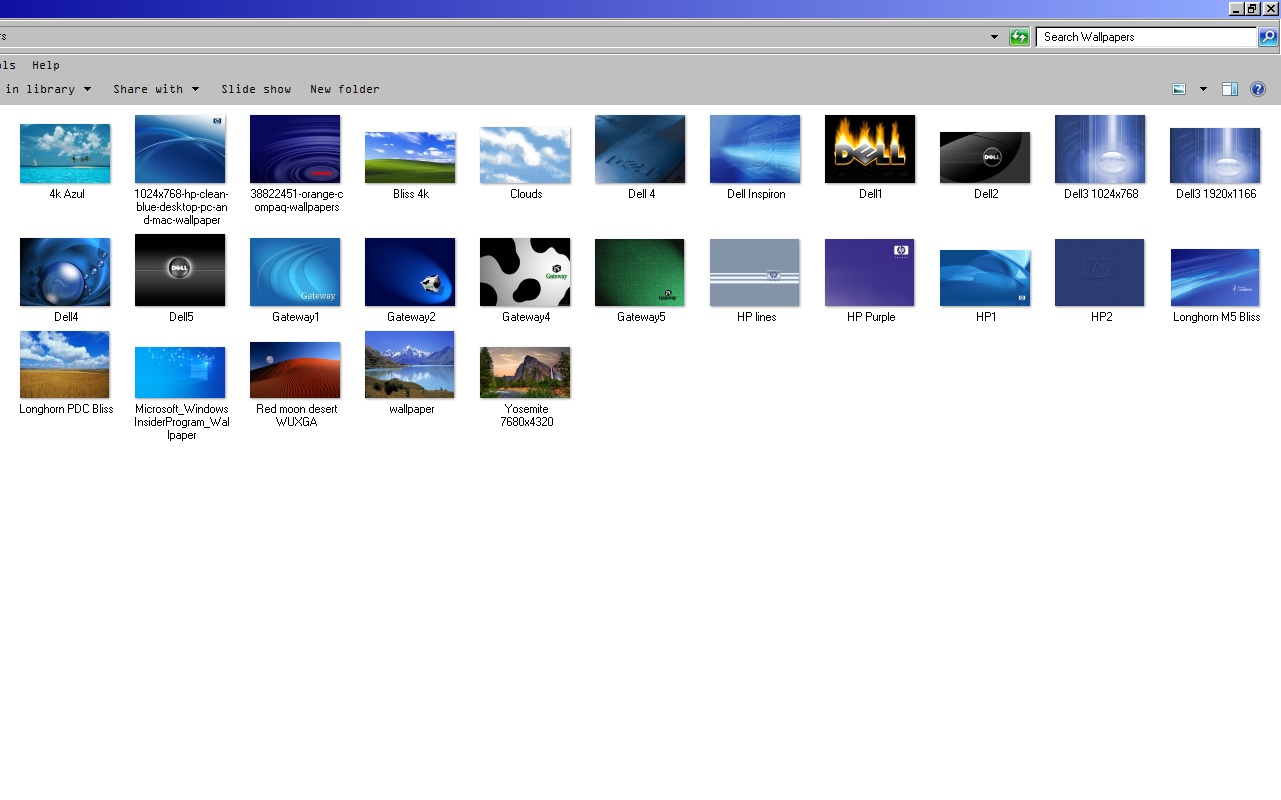This screenshot has height=800, width=1281.
Task: Select the Yosemite 7680x4320 thumbnail
Action: [x=525, y=372]
